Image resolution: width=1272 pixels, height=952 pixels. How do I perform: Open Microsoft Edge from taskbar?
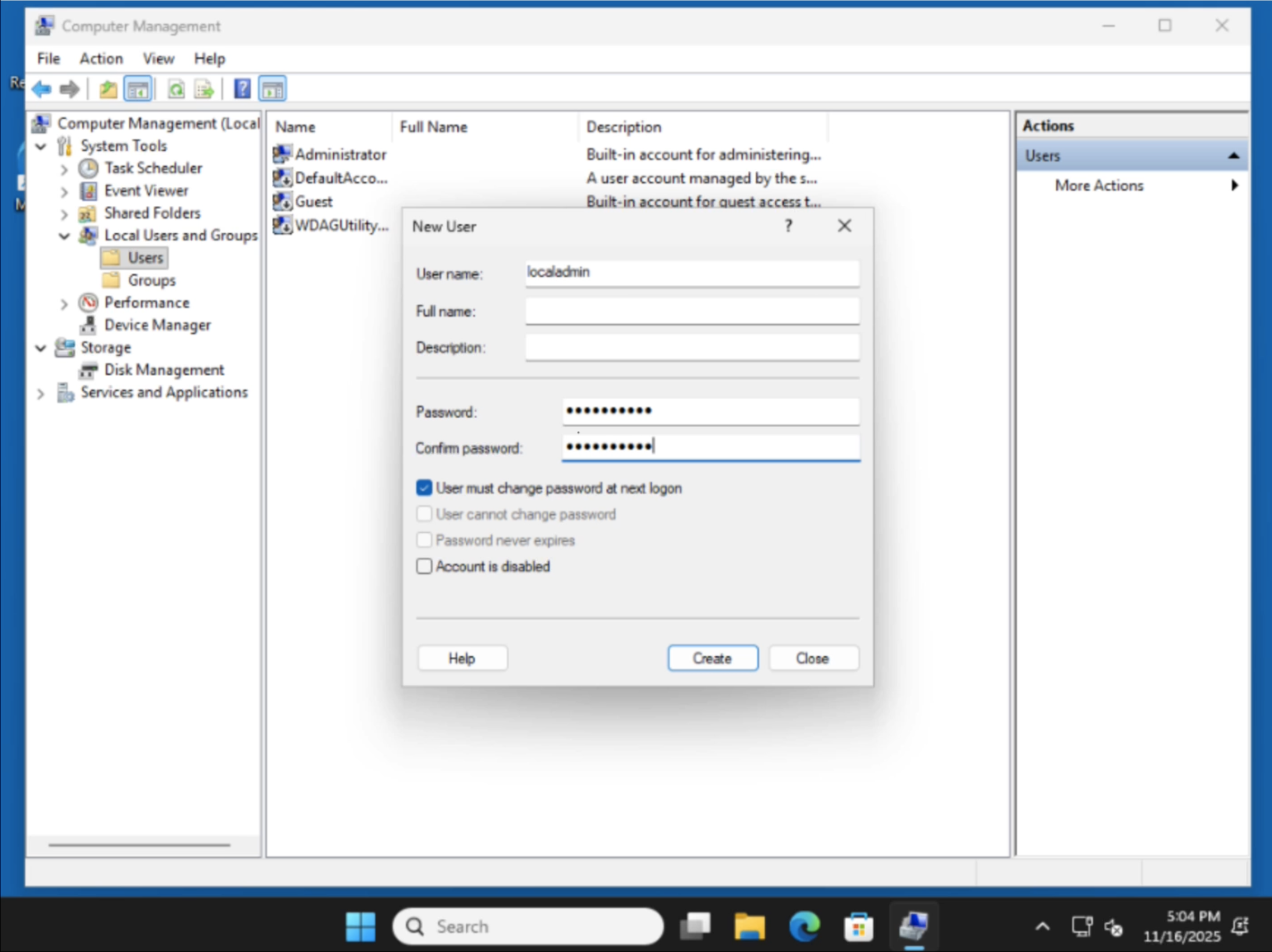pyautogui.click(x=805, y=927)
